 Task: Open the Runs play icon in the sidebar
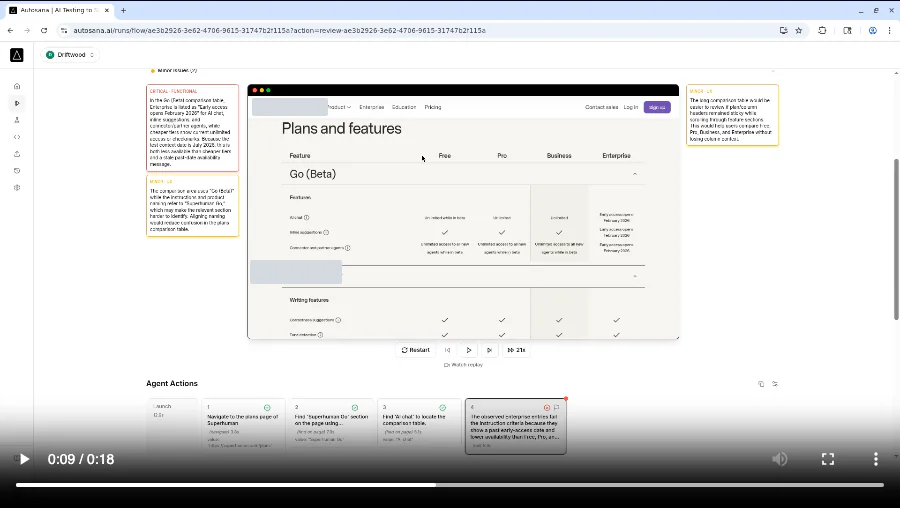[x=17, y=103]
